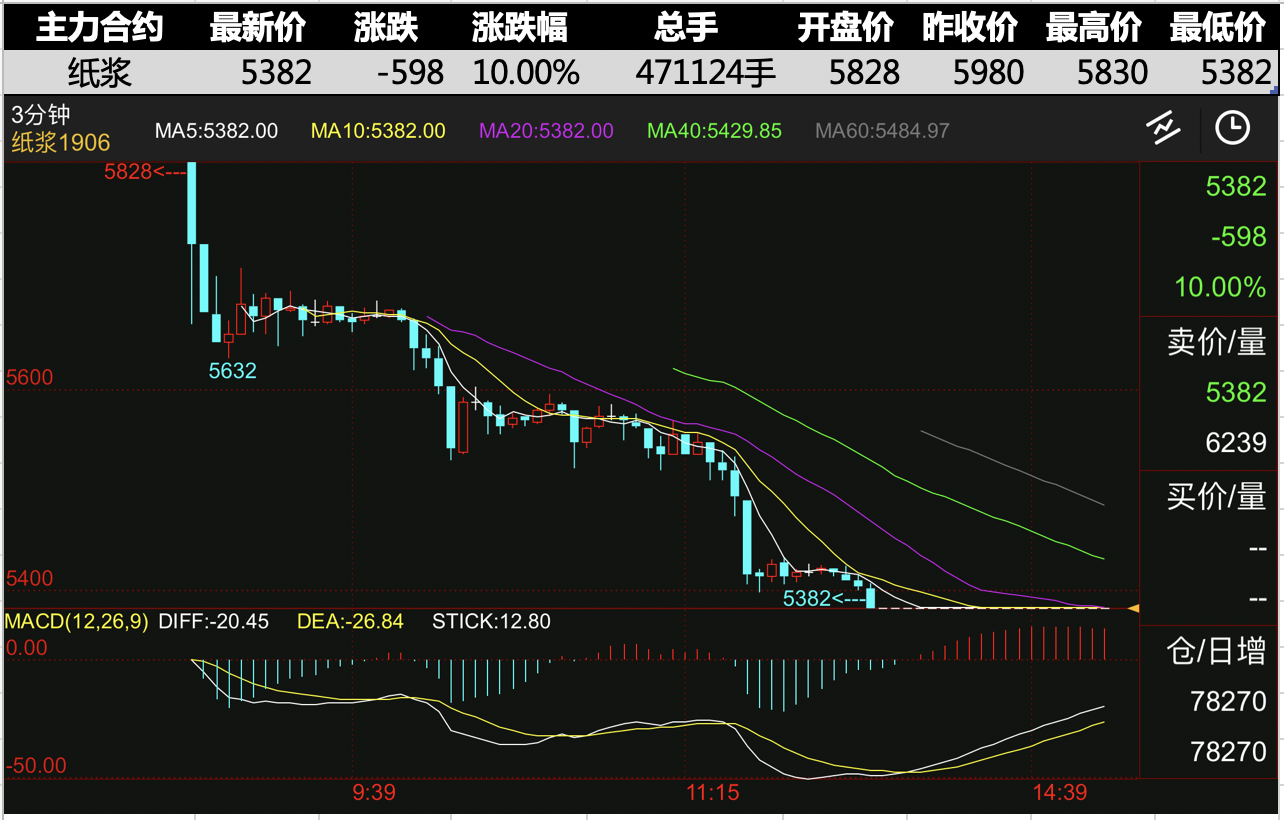
Task: Select the MACD(12,26,9) indicator label
Action: 77,621
